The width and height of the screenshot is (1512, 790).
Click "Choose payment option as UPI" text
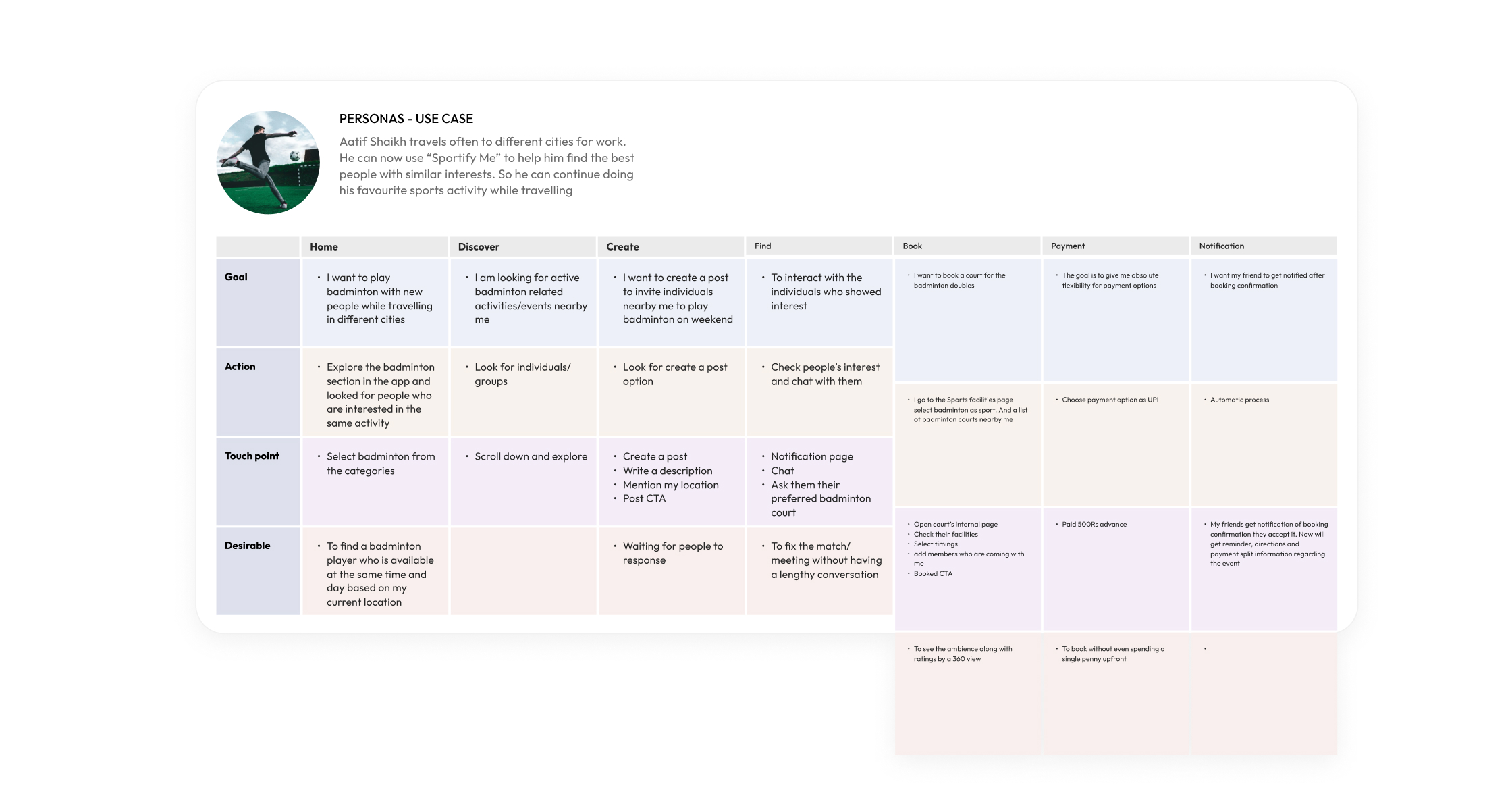point(1110,400)
